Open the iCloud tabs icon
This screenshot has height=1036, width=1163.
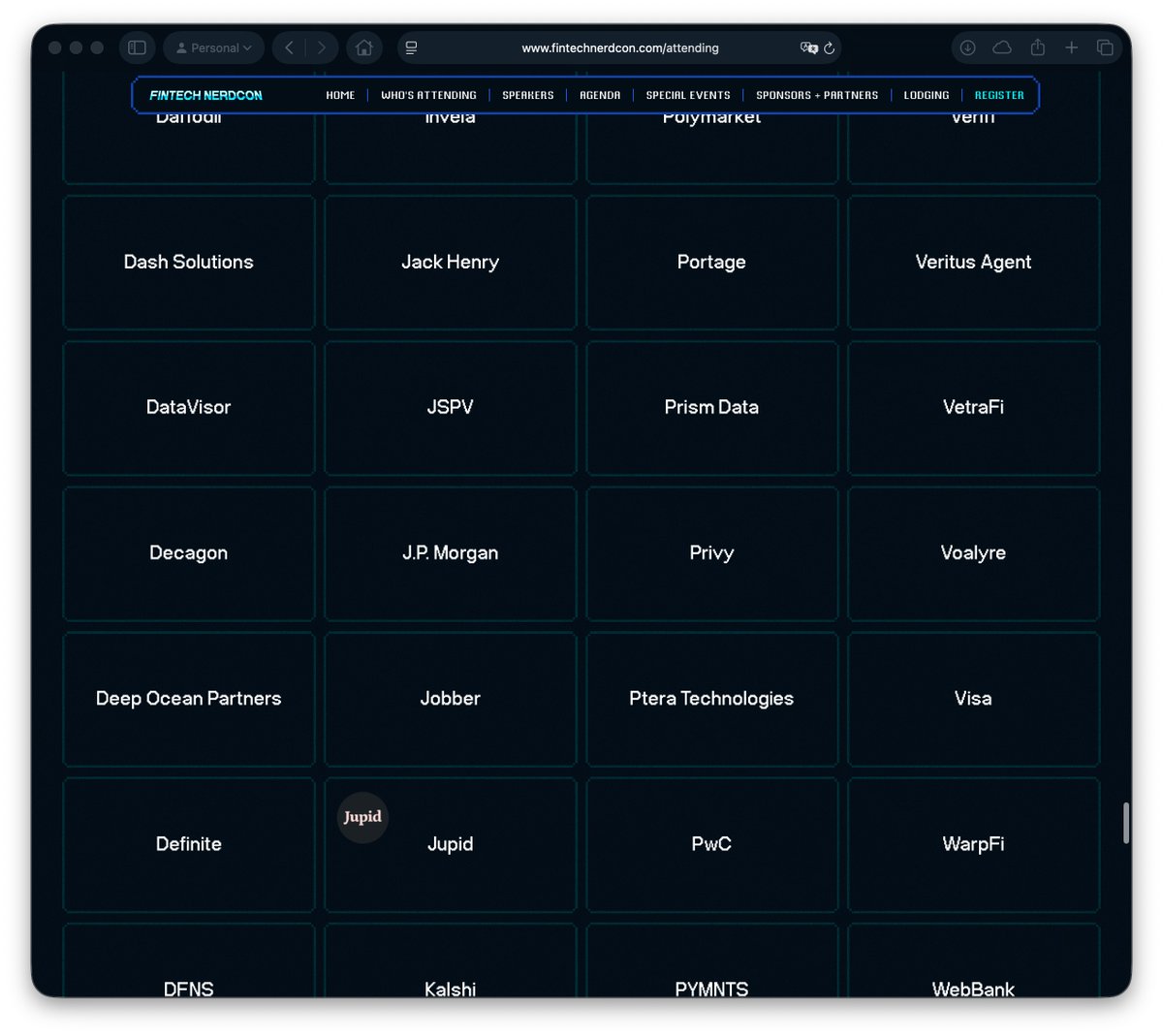pos(1002,47)
